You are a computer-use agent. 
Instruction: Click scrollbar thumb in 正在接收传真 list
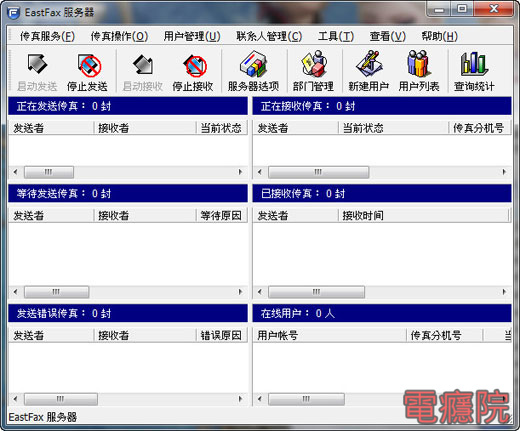(318, 172)
